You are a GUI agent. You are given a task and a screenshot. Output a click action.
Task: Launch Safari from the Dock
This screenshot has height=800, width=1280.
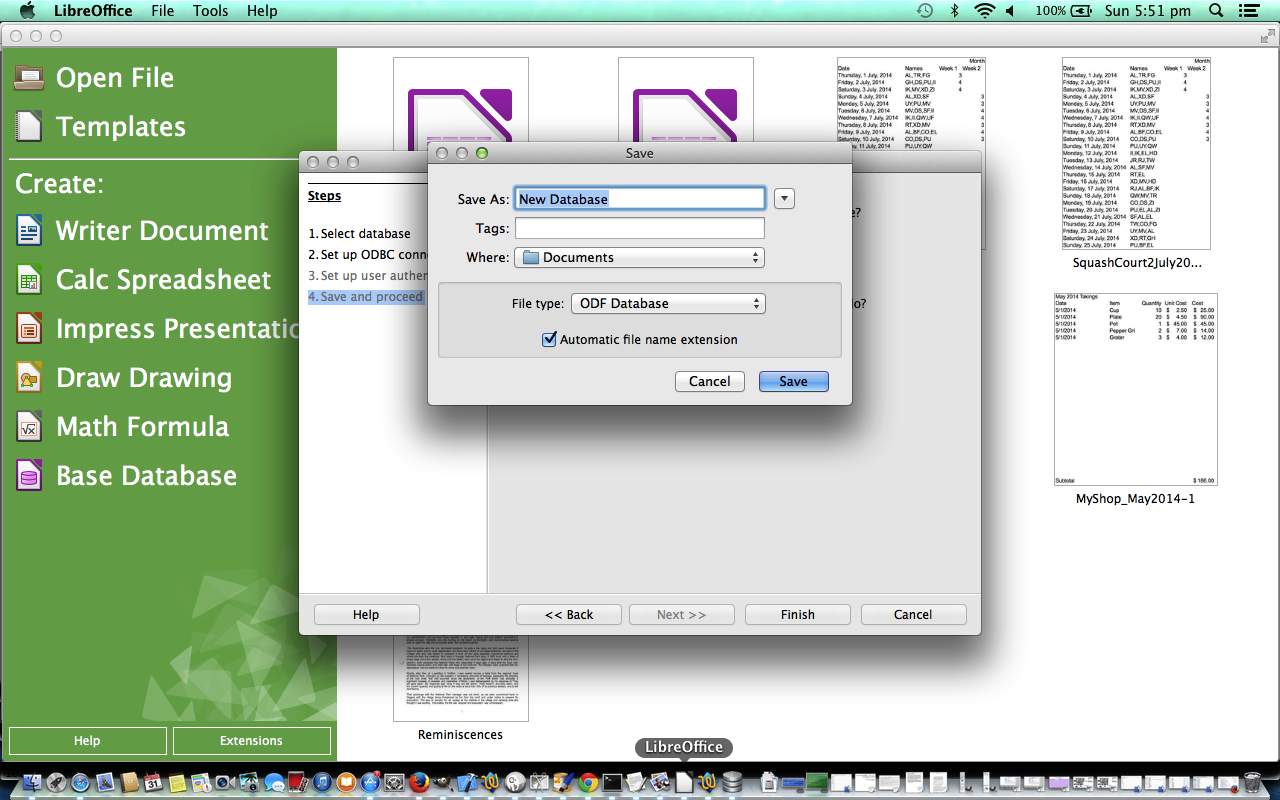pyautogui.click(x=80, y=782)
